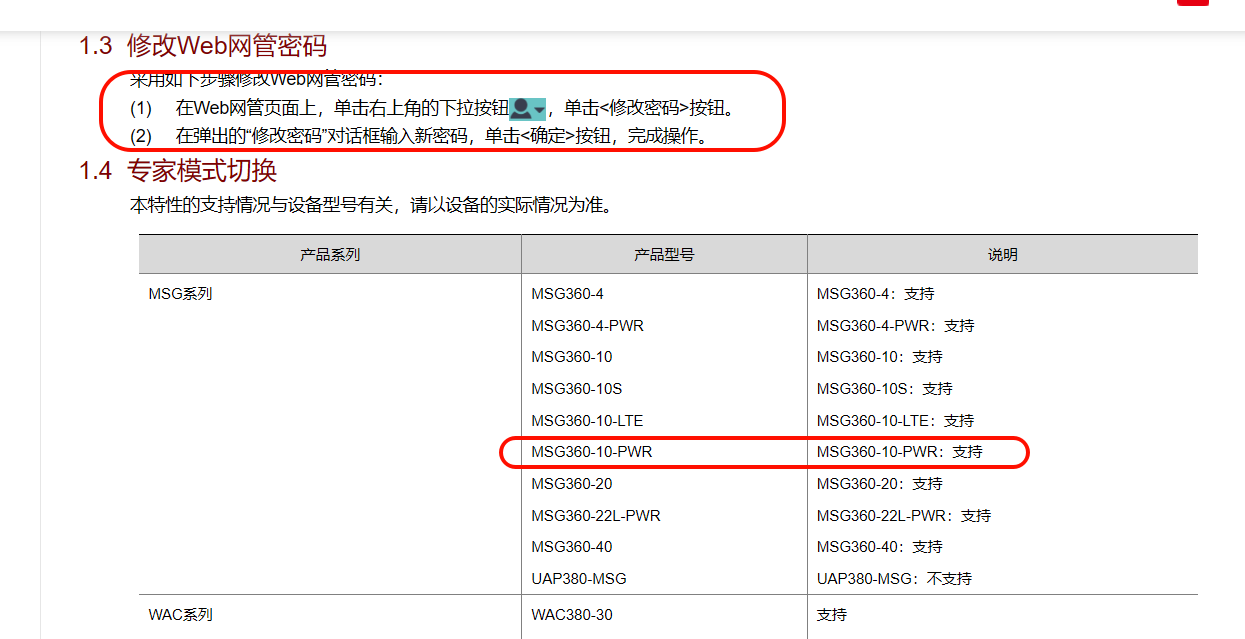Click the user dropdown icon in step one
The width and height of the screenshot is (1245, 639).
coord(527,108)
